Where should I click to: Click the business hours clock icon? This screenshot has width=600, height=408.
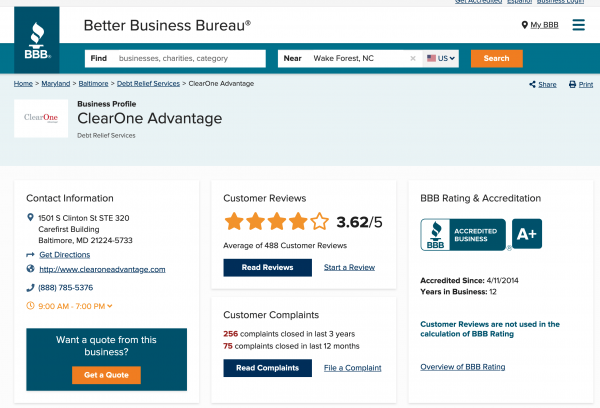click(x=30, y=306)
